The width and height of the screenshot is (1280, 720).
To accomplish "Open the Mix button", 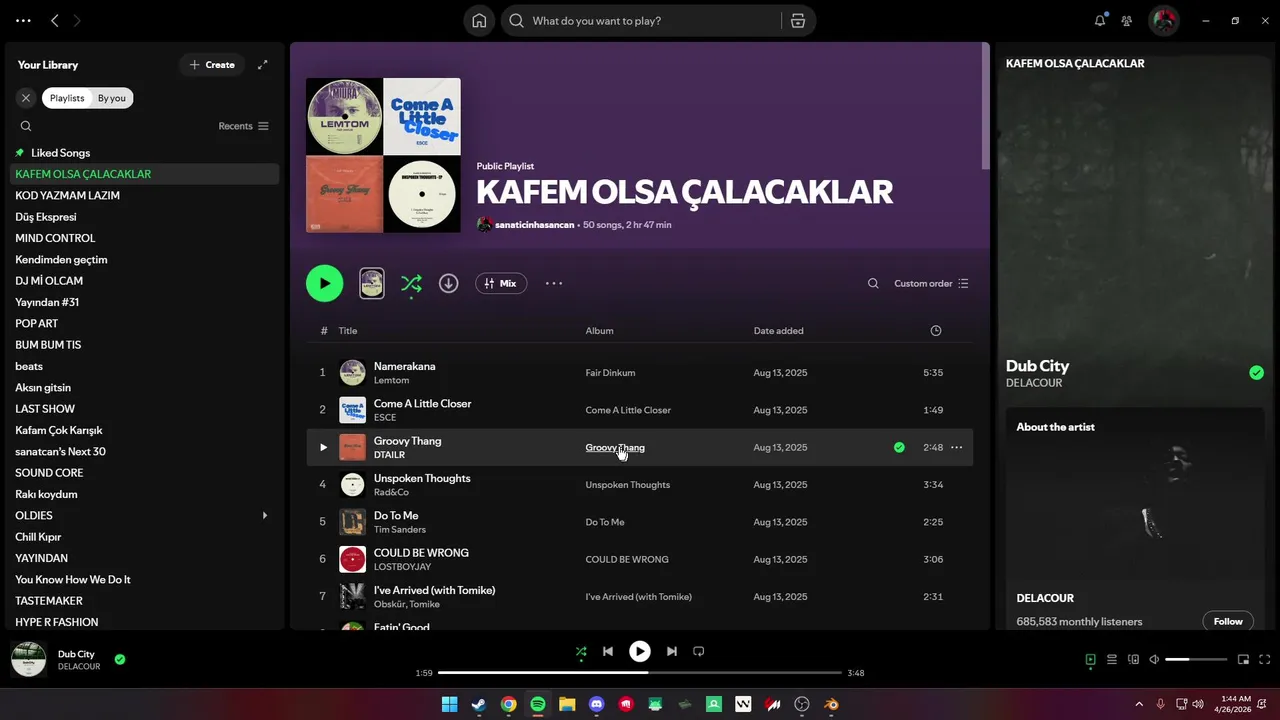I will click(501, 283).
